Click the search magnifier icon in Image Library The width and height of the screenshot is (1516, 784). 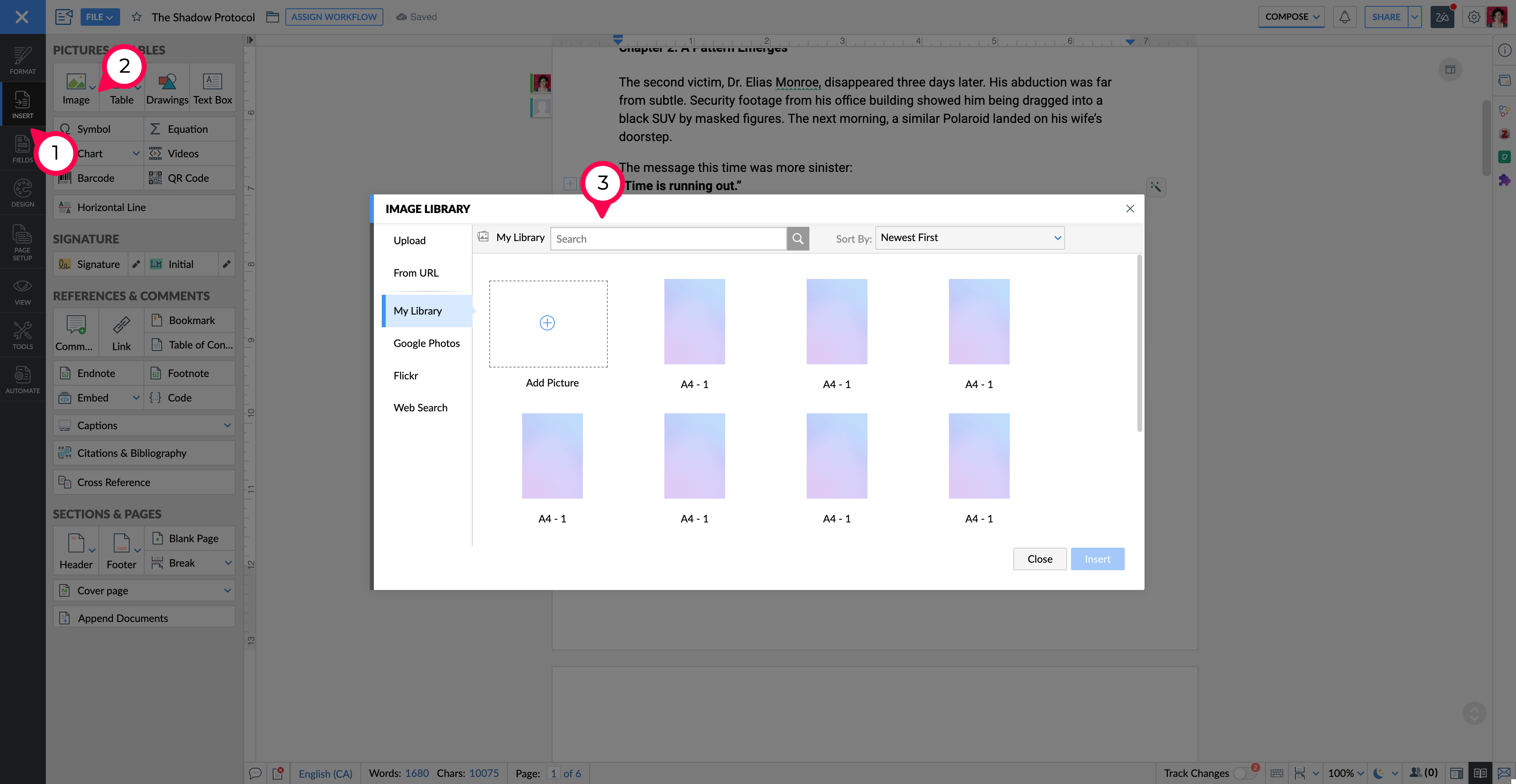click(798, 238)
